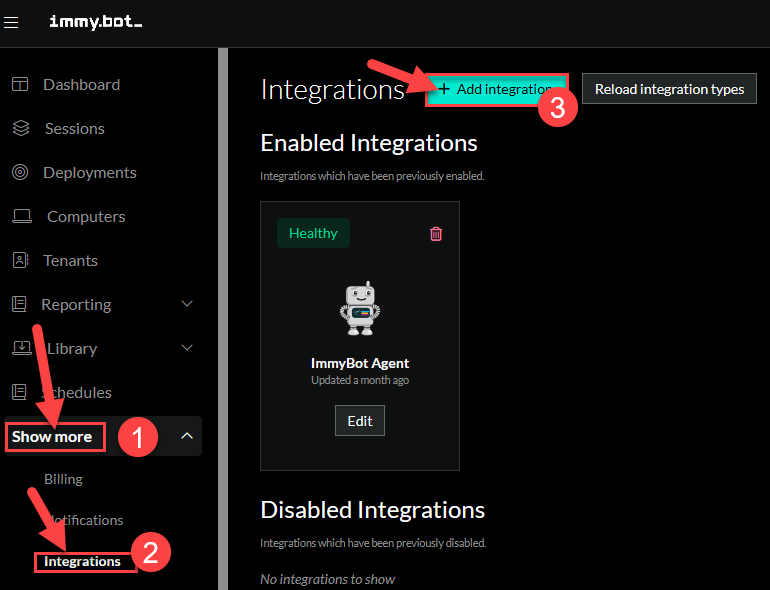Click the Computers laptop icon
Viewport: 770px width, 590px height.
21,217
